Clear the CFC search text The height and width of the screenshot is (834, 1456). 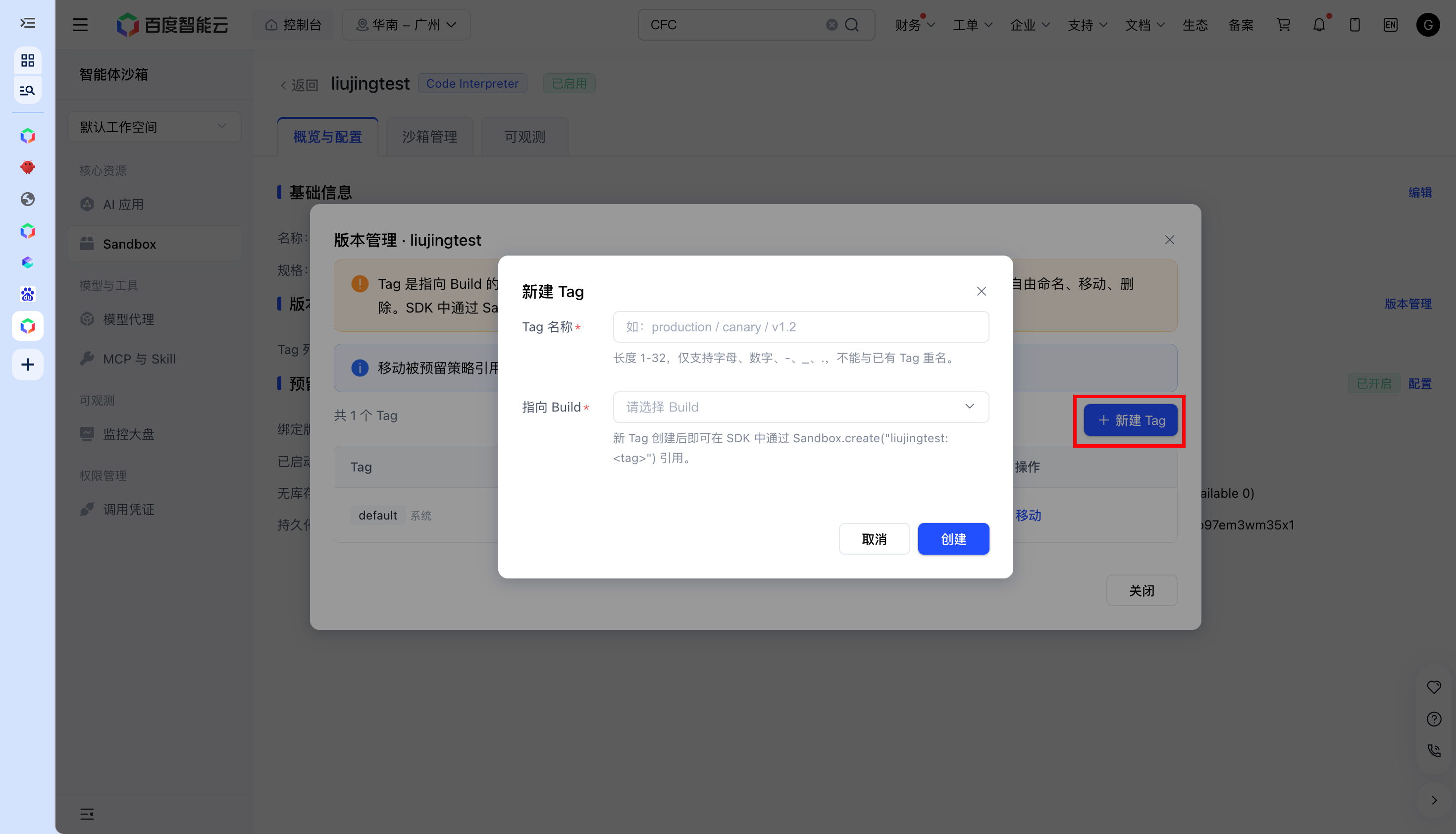(832, 25)
